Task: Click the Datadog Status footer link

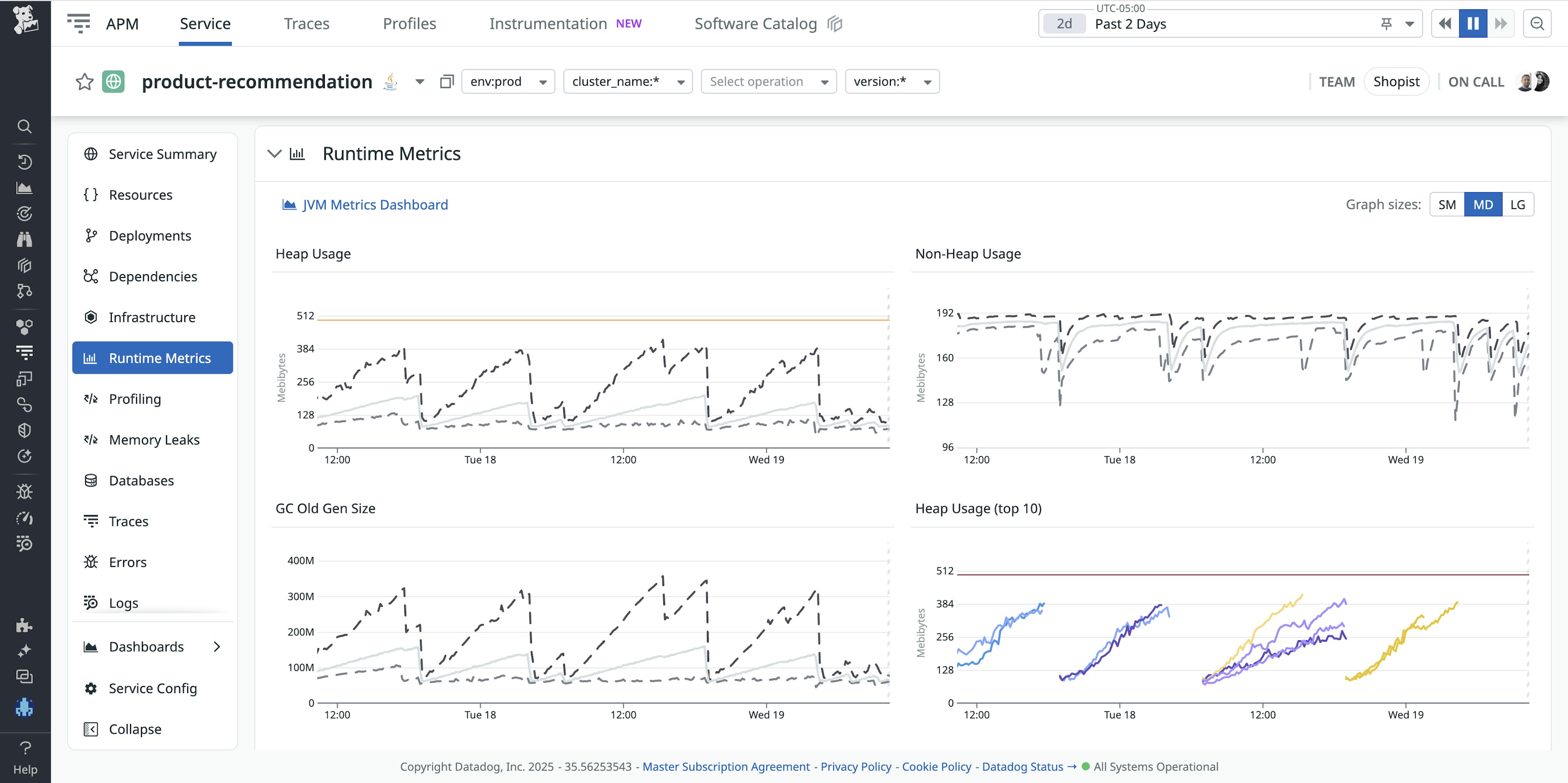Action: pos(1022,766)
